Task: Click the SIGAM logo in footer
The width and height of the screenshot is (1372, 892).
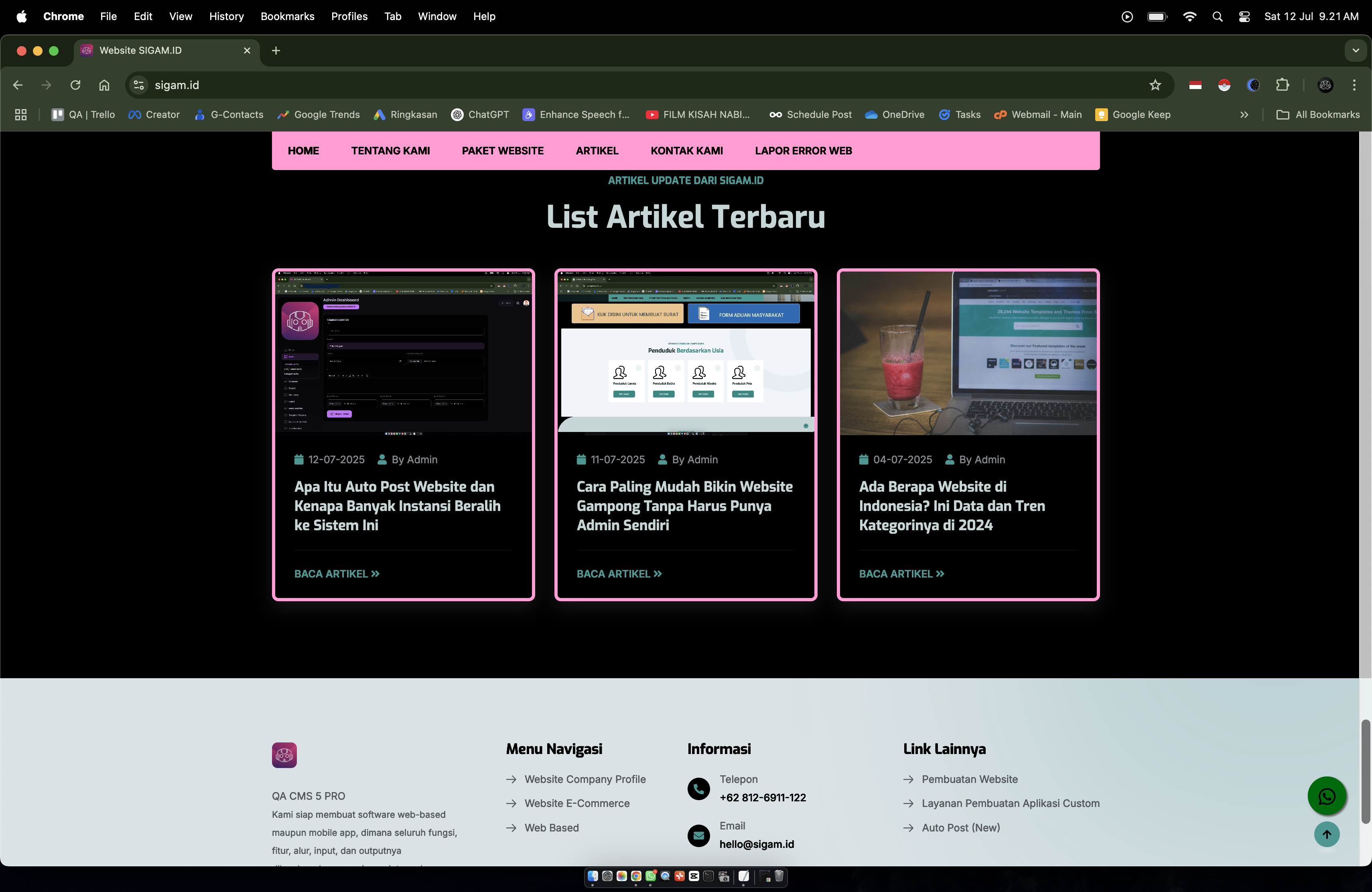Action: (x=284, y=755)
